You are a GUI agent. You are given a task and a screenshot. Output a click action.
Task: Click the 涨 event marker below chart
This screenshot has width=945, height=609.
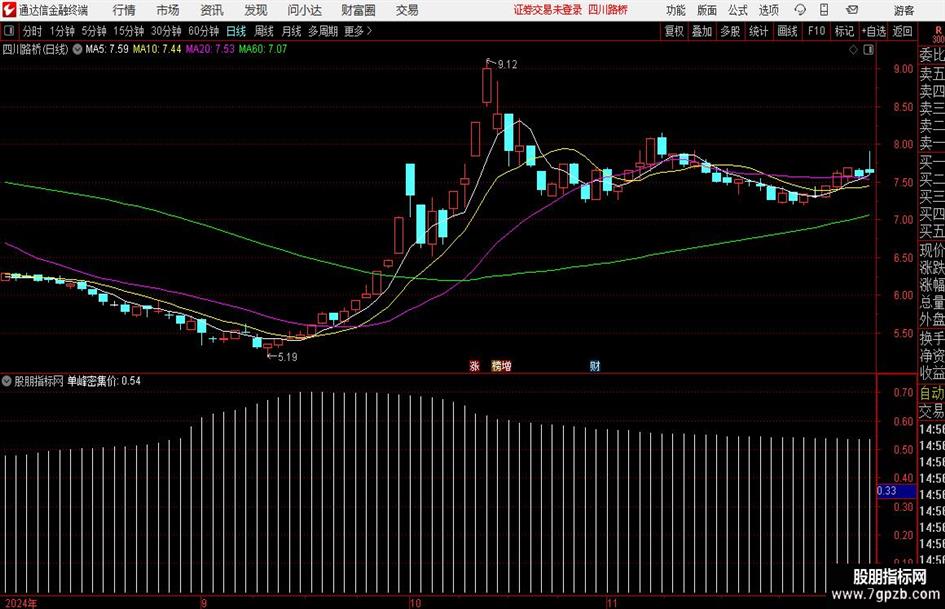pyautogui.click(x=475, y=365)
